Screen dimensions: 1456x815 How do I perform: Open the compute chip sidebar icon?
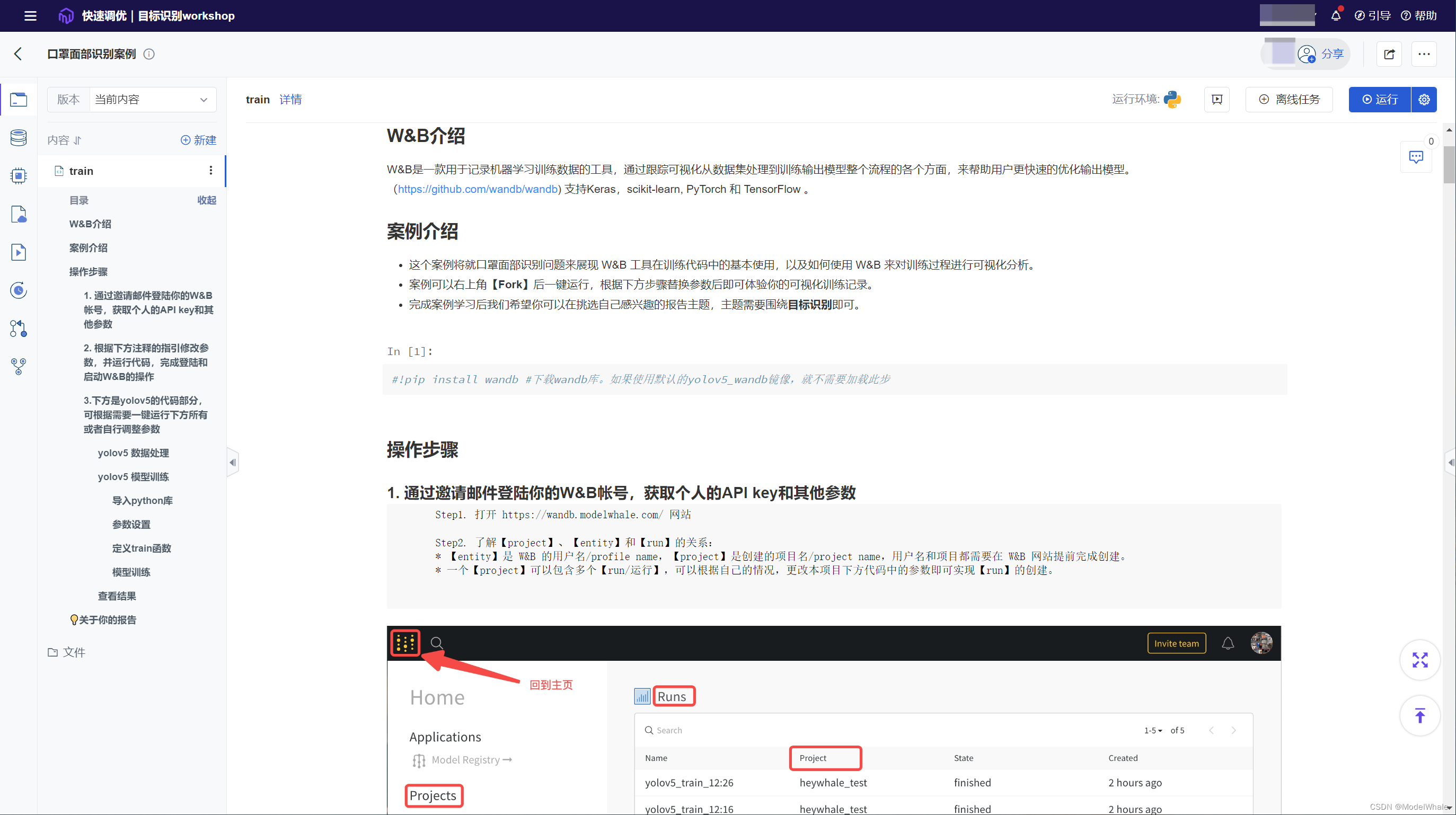[x=18, y=176]
